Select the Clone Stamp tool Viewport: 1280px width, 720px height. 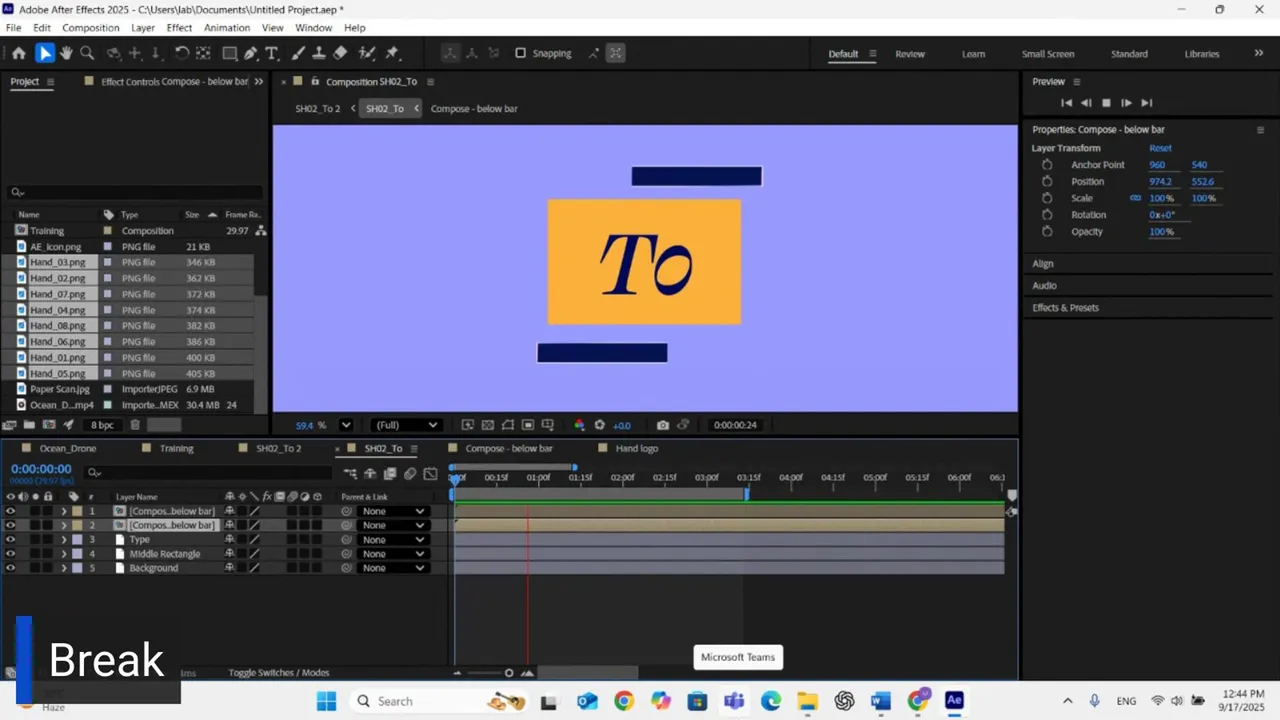(319, 53)
